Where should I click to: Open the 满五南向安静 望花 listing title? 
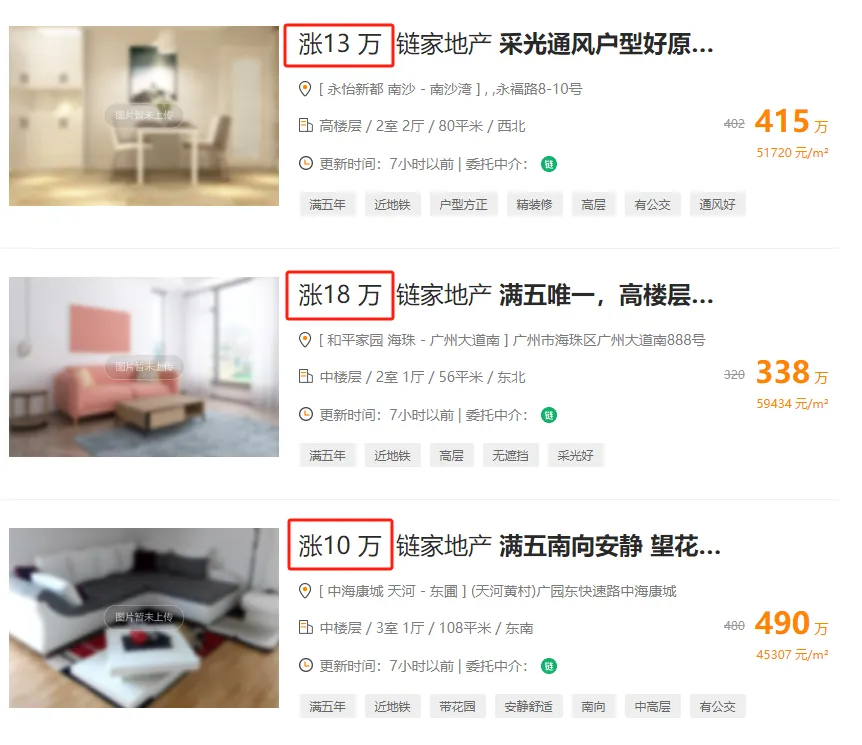(610, 546)
